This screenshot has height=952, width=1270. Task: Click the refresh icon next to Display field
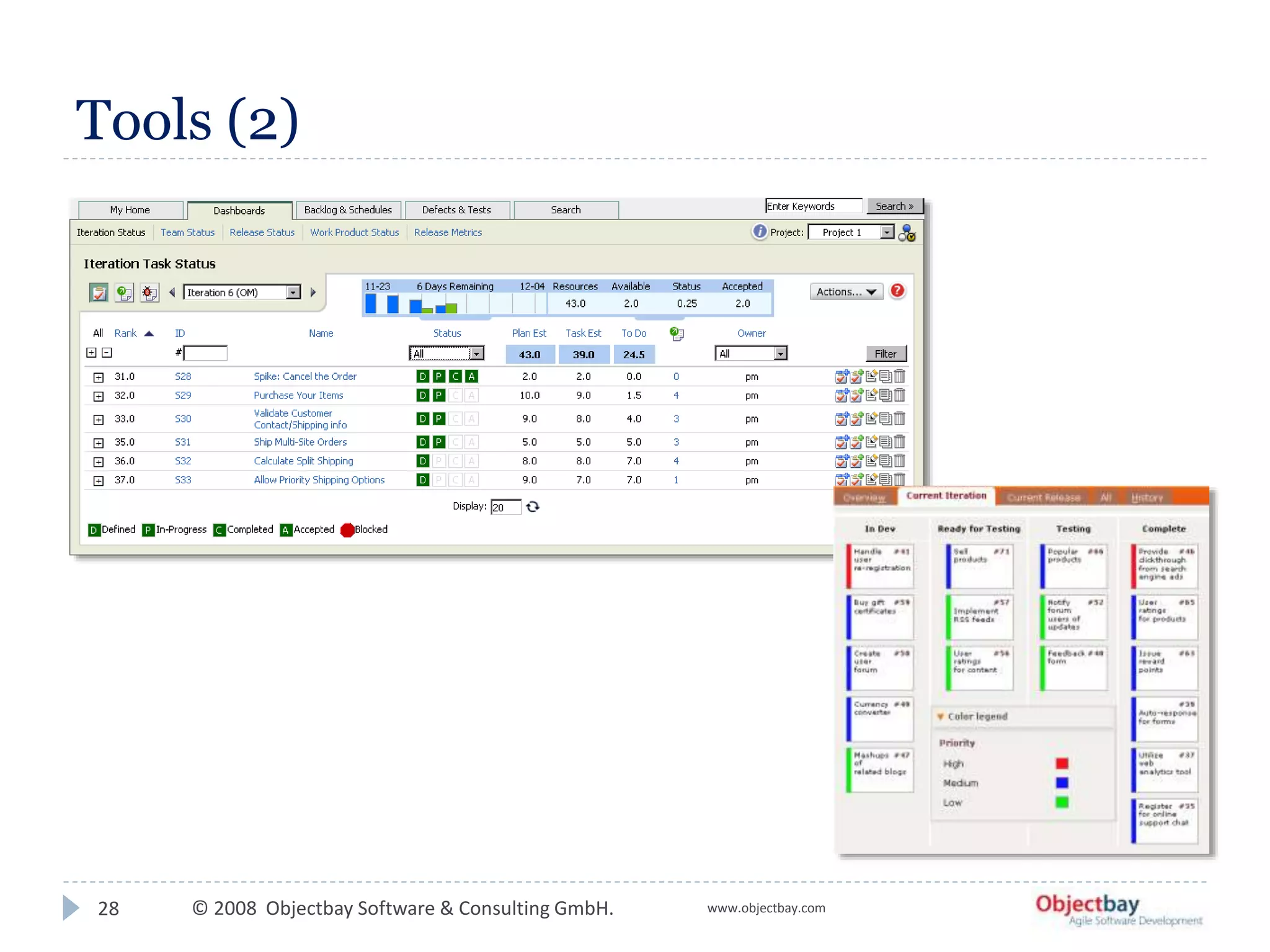[533, 507]
